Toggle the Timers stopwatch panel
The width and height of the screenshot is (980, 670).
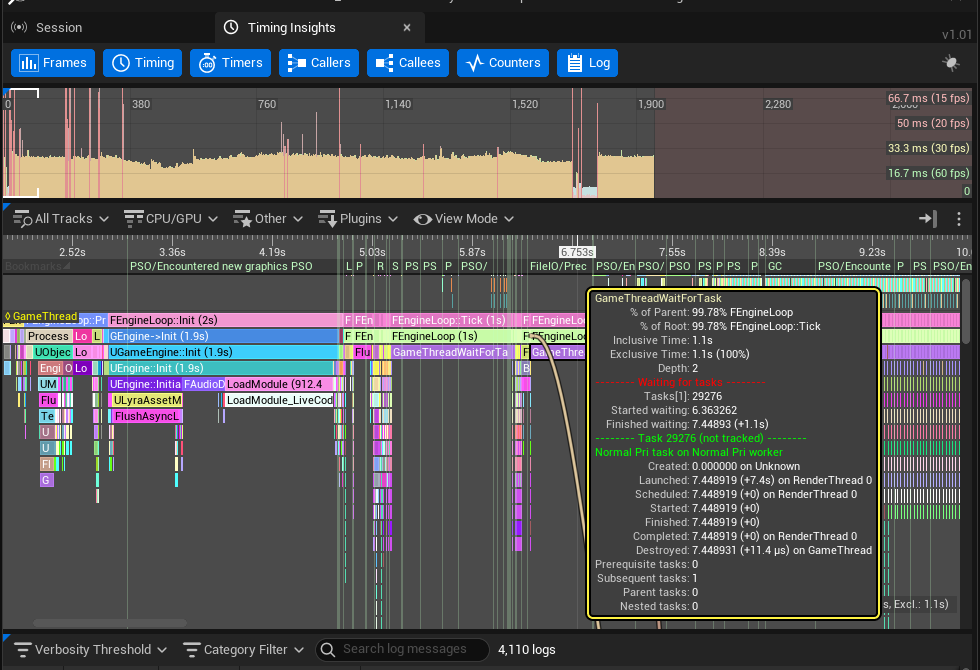(230, 63)
